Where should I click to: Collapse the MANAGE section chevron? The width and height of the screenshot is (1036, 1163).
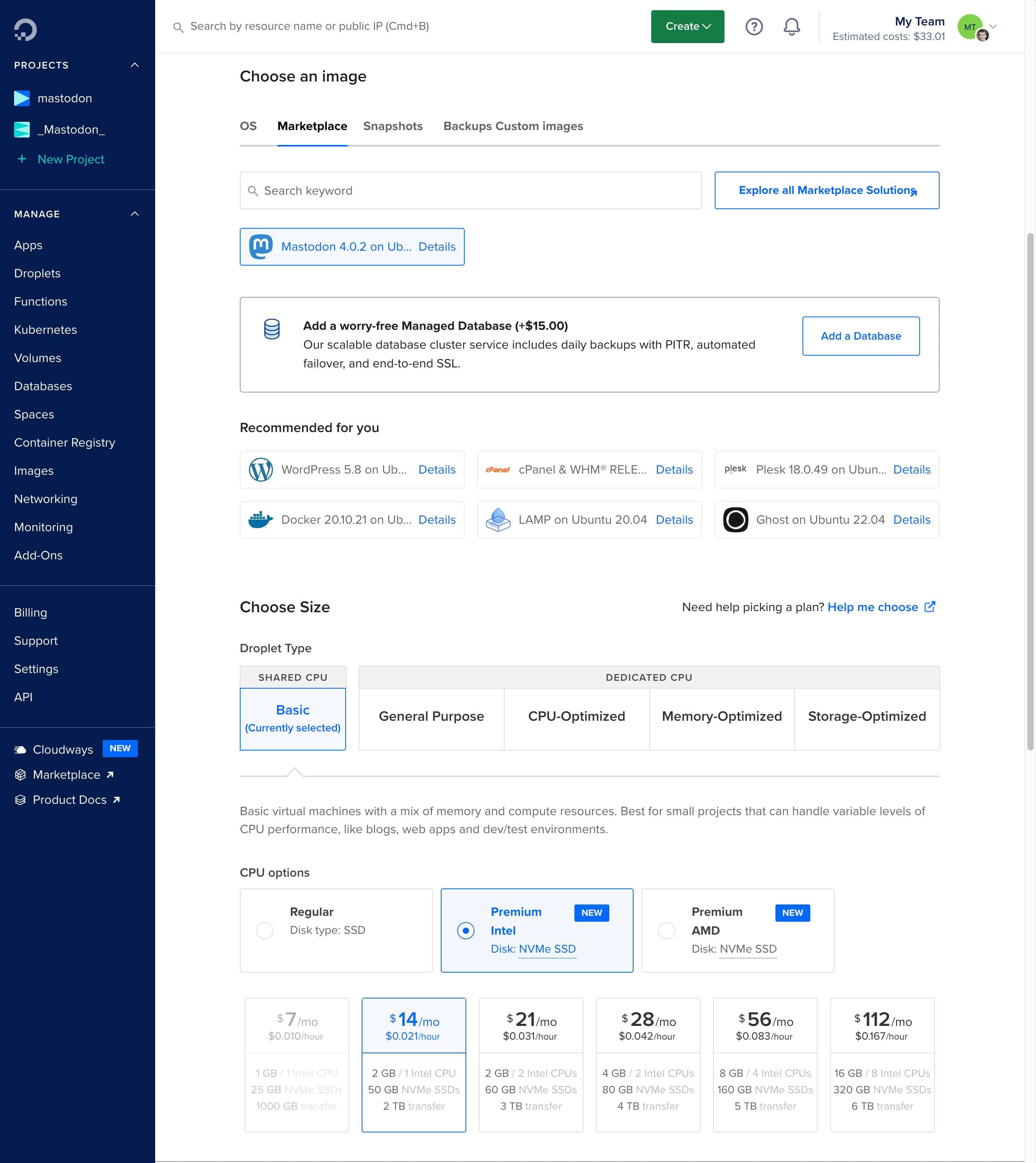135,214
